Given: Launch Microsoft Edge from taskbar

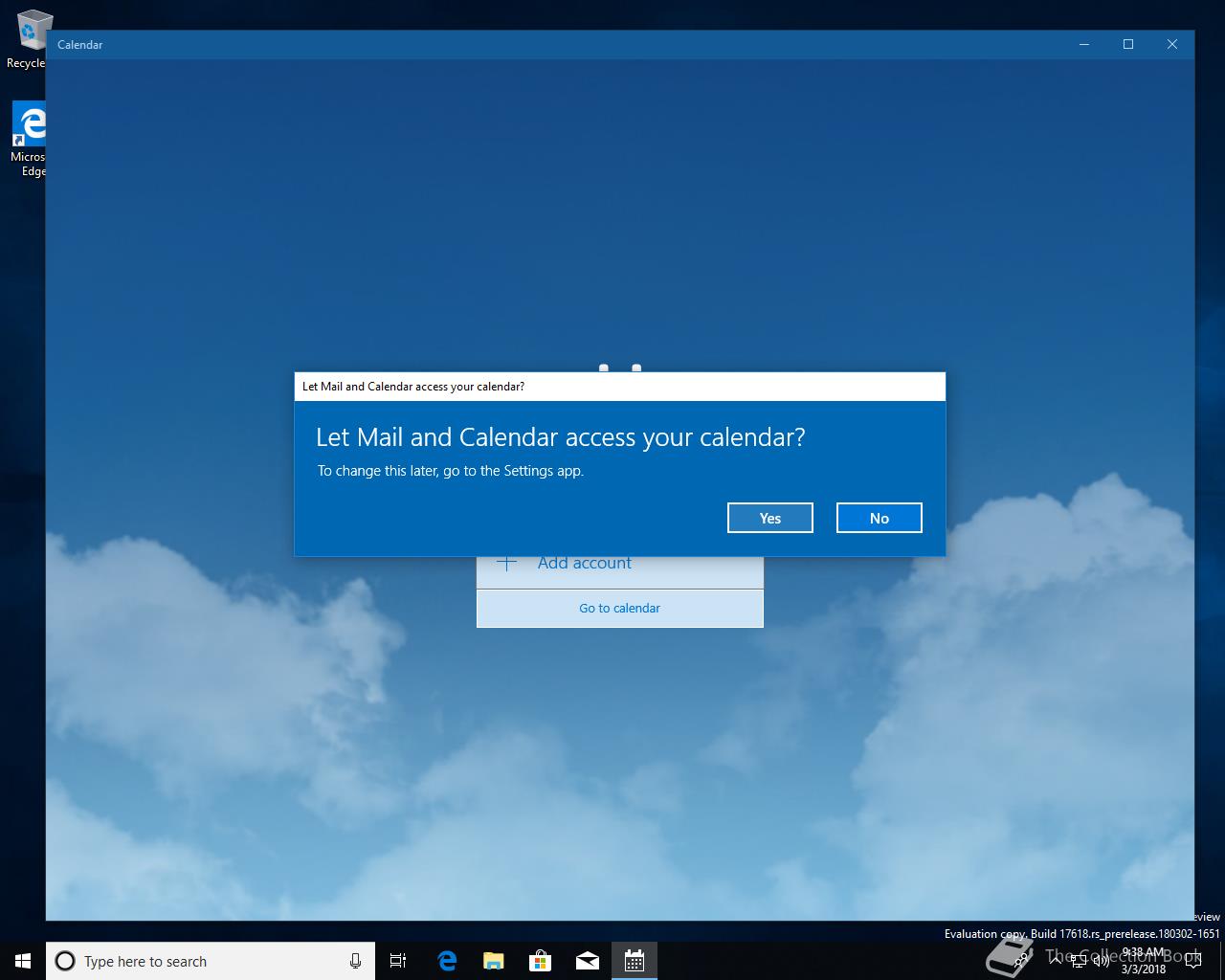Looking at the screenshot, I should (447, 961).
